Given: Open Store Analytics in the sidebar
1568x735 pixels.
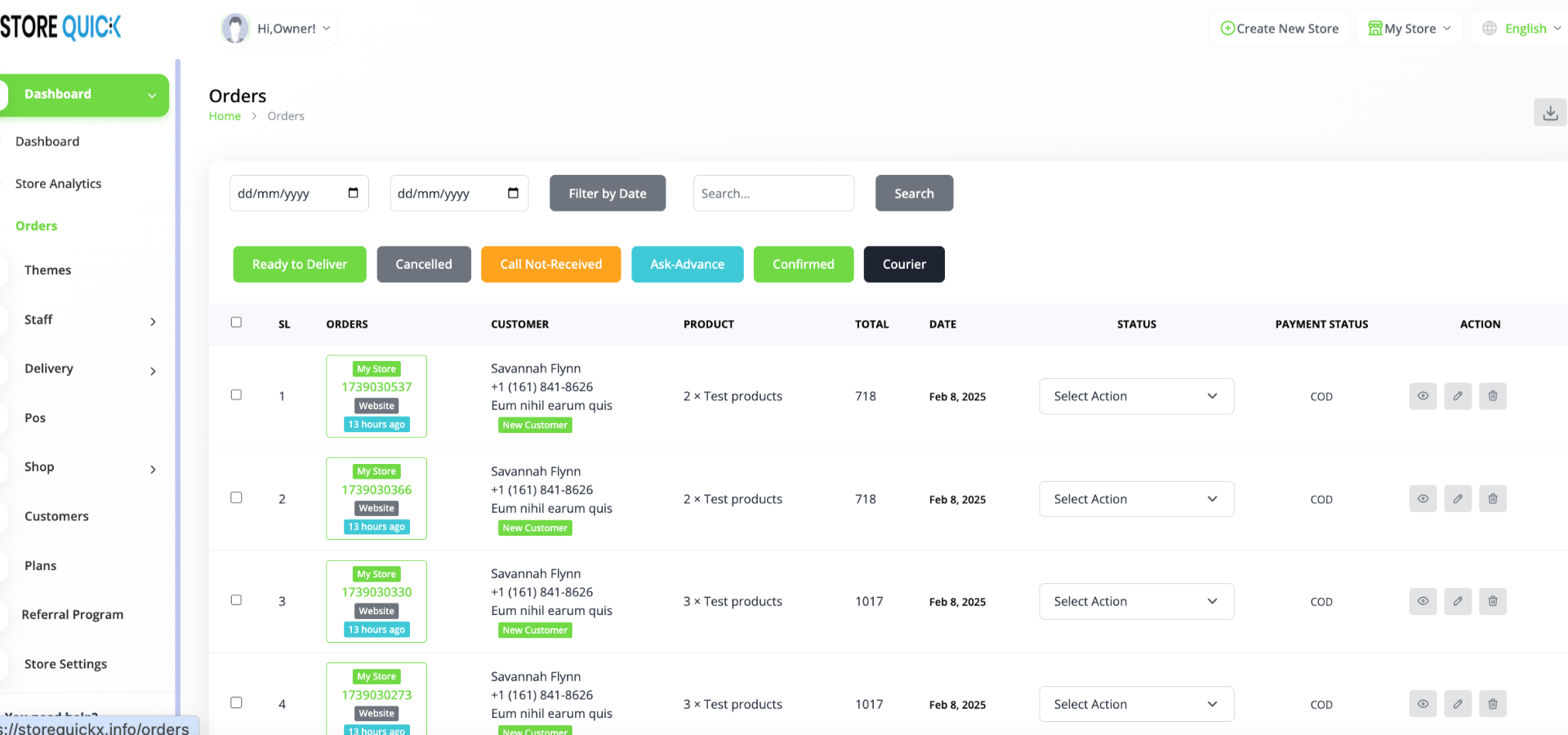Looking at the screenshot, I should point(58,184).
